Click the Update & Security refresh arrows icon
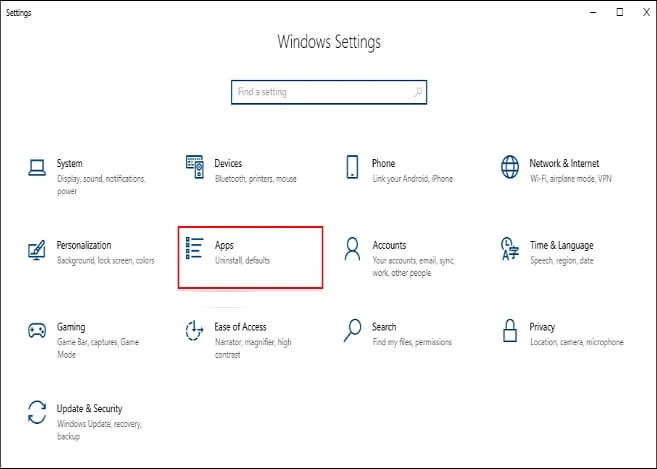 tap(37, 412)
